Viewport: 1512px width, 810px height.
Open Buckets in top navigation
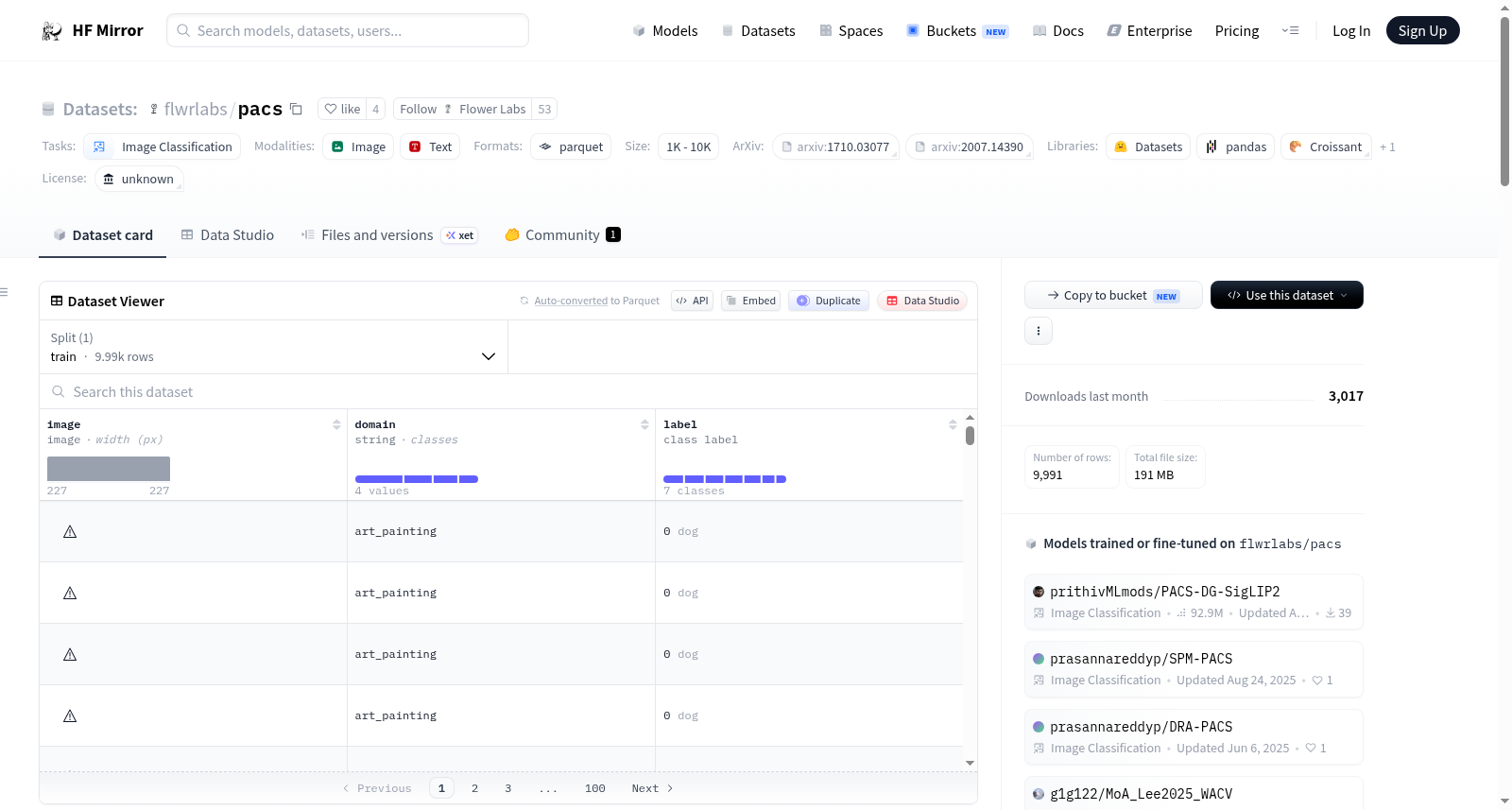pos(957,30)
